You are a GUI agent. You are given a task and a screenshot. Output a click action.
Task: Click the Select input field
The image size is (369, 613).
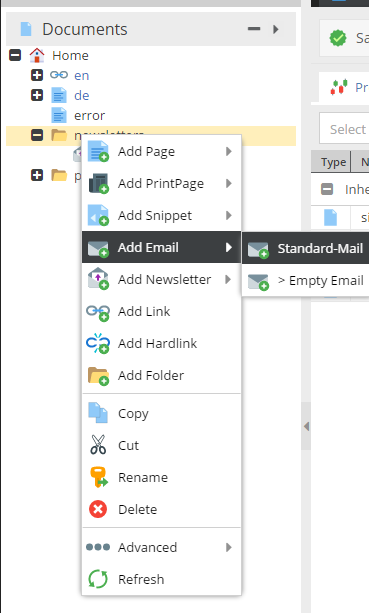tap(344, 129)
